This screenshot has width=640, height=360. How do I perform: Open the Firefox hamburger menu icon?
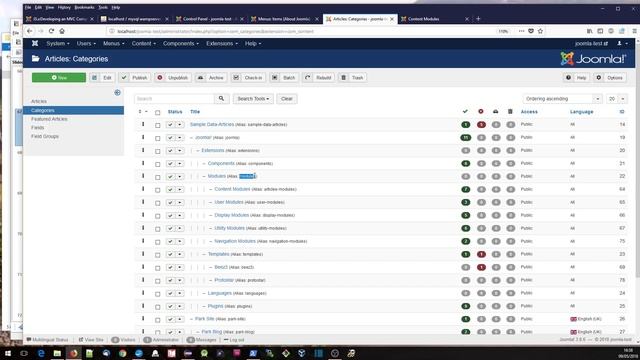click(x=635, y=31)
